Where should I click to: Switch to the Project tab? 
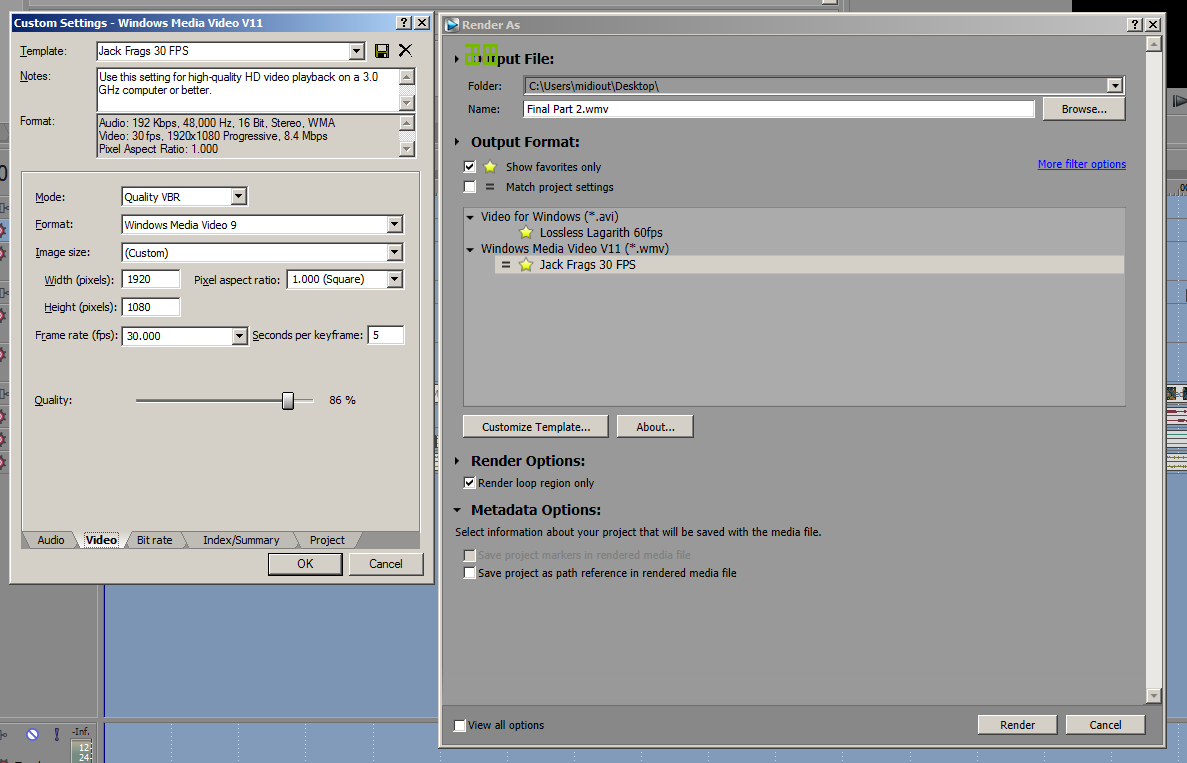tap(327, 540)
